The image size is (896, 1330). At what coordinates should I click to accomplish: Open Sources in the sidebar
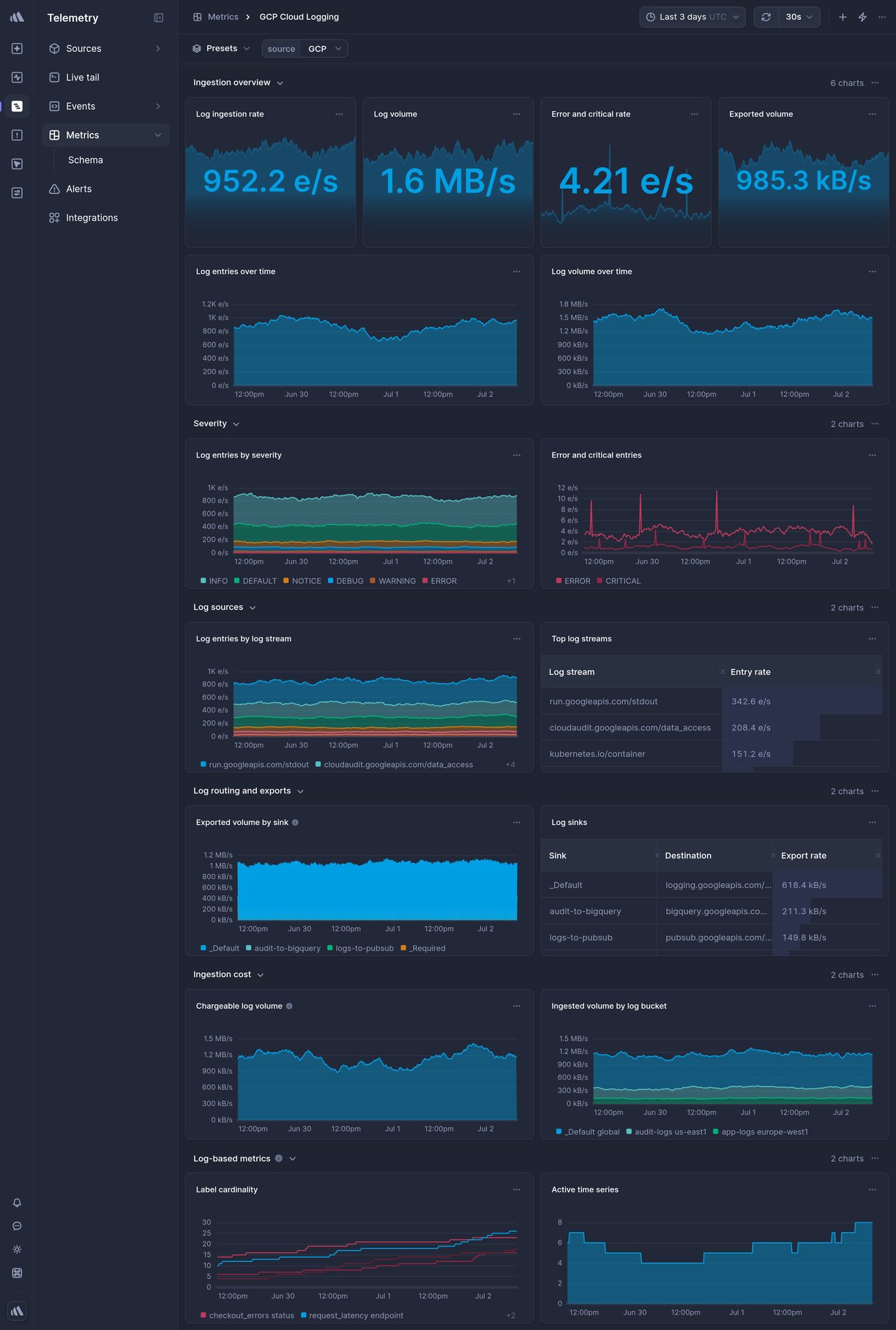click(x=105, y=48)
